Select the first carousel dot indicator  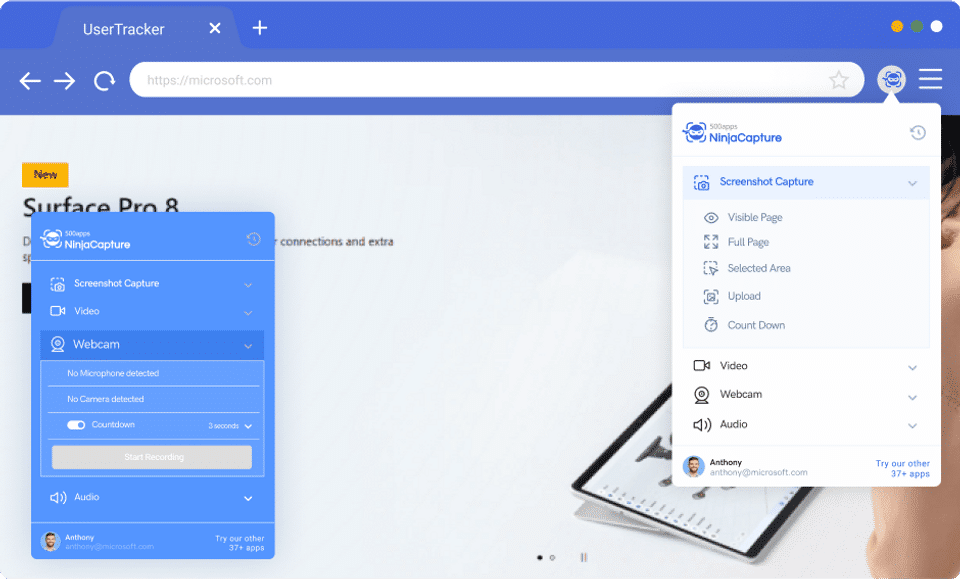point(539,558)
